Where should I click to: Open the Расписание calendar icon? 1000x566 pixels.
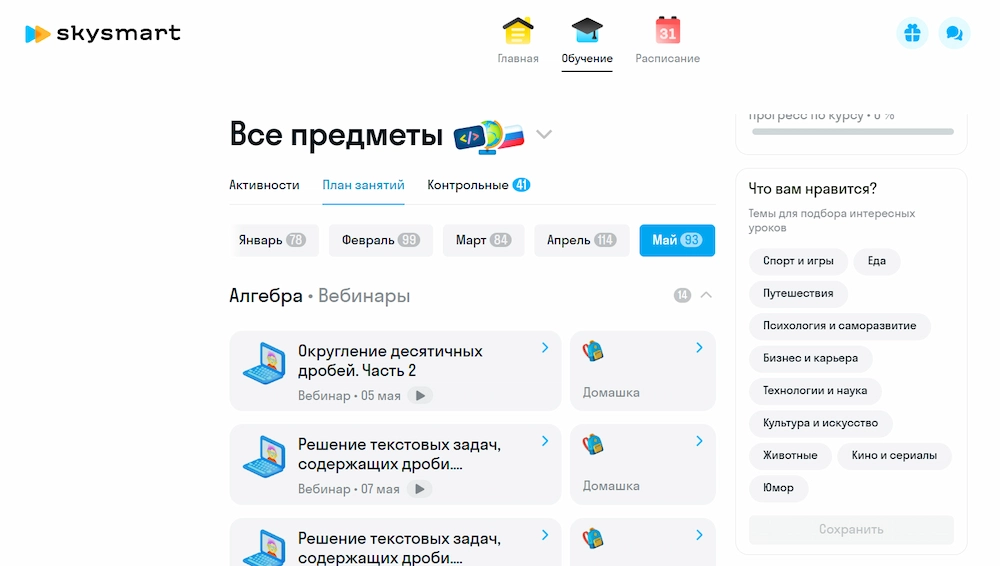click(x=667, y=31)
